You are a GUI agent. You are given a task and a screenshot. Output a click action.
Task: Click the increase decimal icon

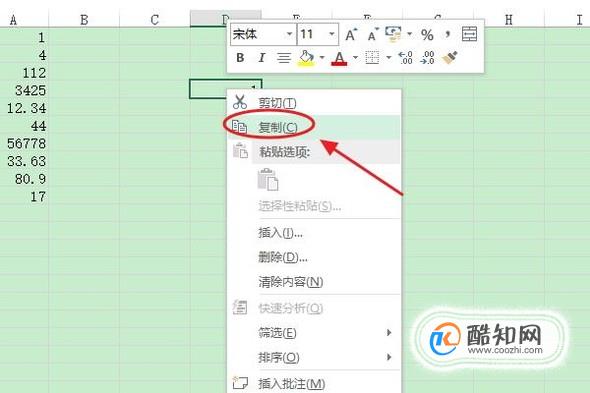[x=405, y=58]
